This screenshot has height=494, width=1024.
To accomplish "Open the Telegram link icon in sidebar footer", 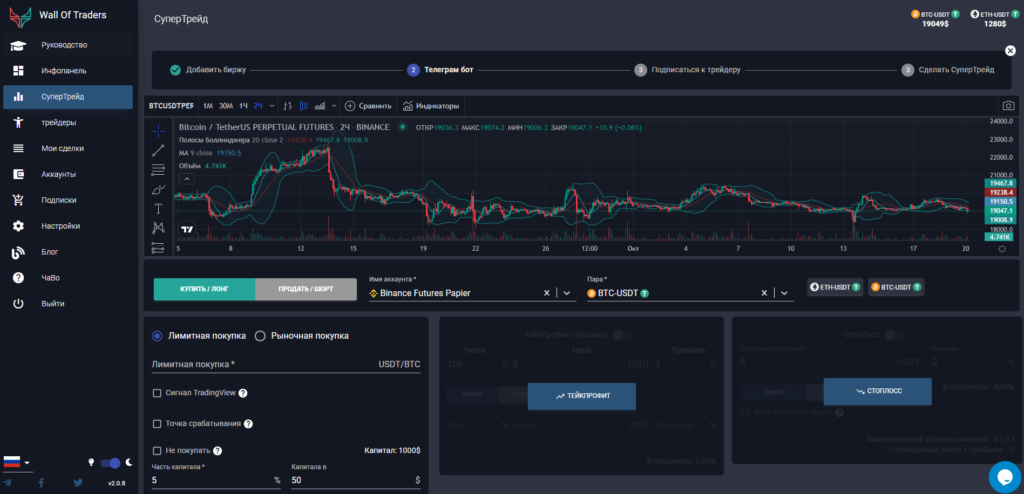I will pyautogui.click(x=8, y=483).
